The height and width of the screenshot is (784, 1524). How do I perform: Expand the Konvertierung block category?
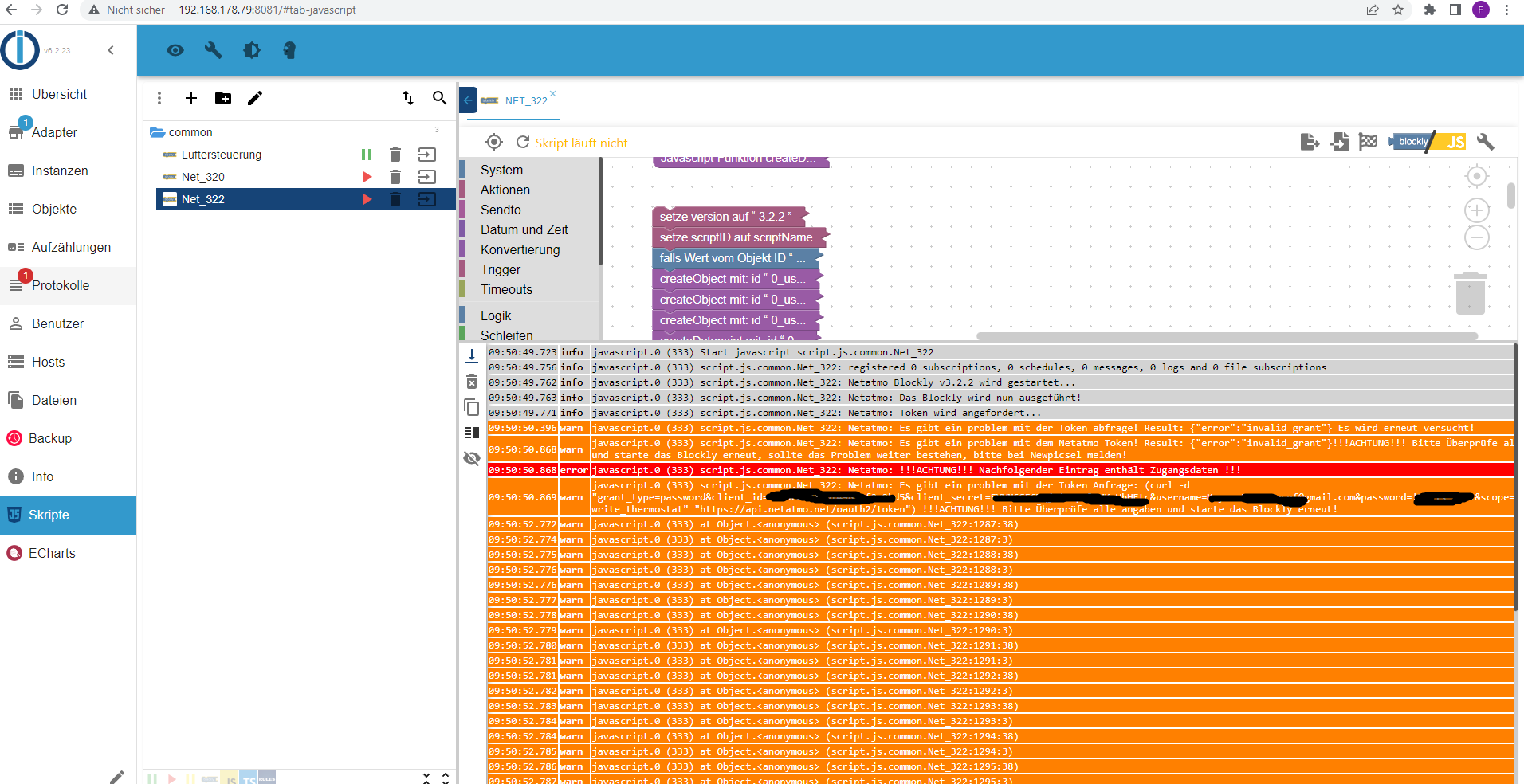click(x=520, y=249)
